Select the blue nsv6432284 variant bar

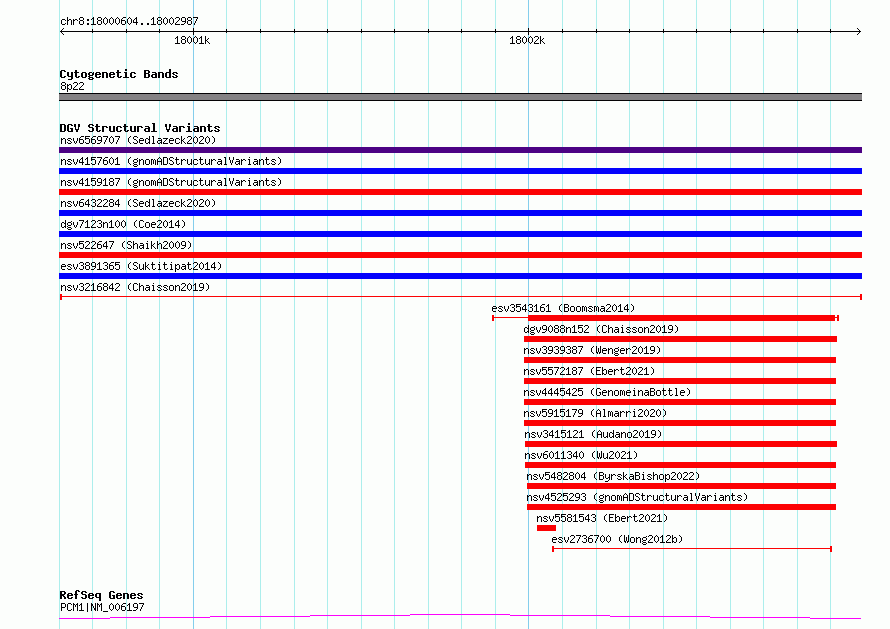(x=460, y=213)
